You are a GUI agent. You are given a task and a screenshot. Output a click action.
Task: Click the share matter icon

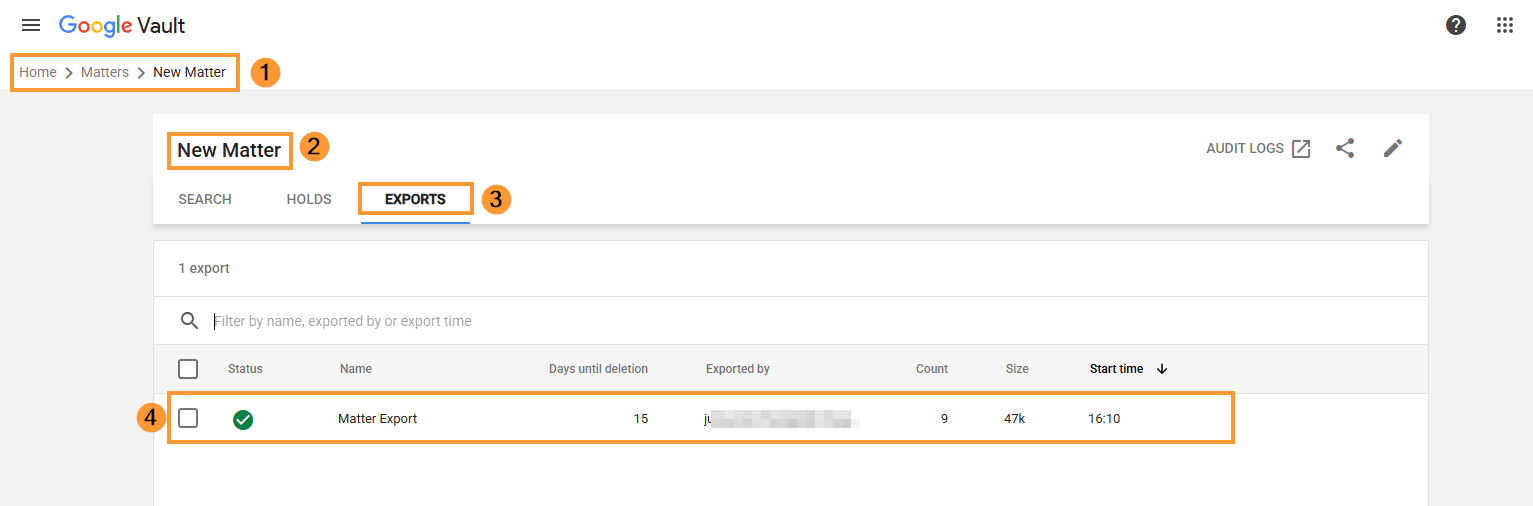(x=1345, y=148)
